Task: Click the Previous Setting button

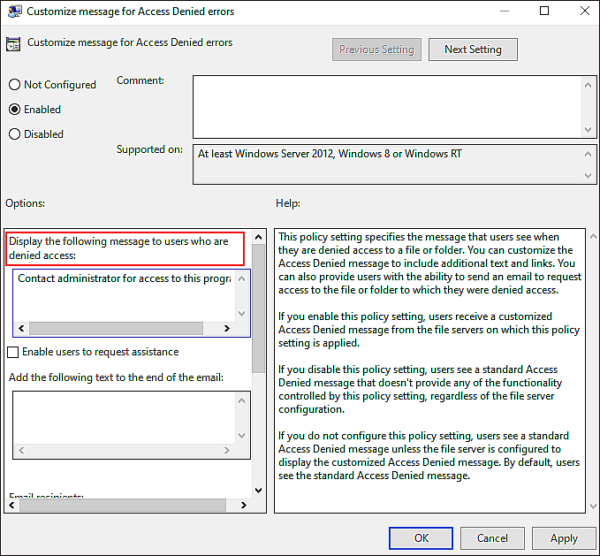Action: pyautogui.click(x=377, y=49)
